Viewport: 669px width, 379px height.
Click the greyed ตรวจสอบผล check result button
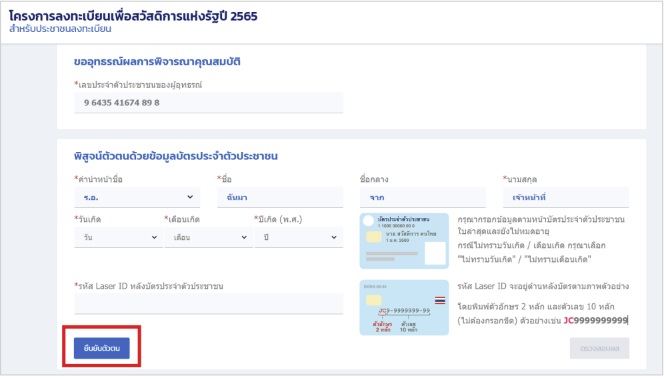[x=599, y=348]
